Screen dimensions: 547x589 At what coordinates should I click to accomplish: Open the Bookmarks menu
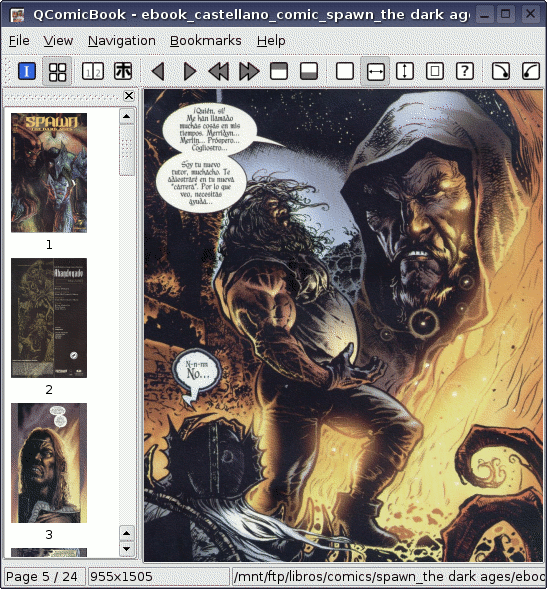(206, 41)
